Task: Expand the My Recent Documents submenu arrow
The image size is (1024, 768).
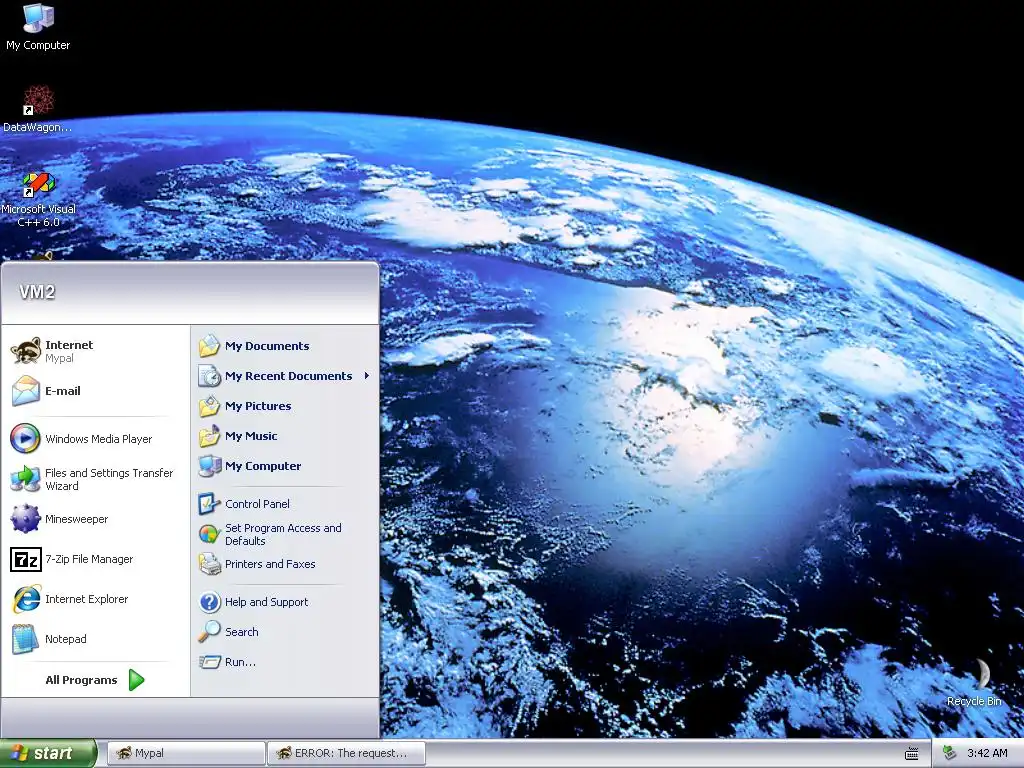Action: click(367, 376)
